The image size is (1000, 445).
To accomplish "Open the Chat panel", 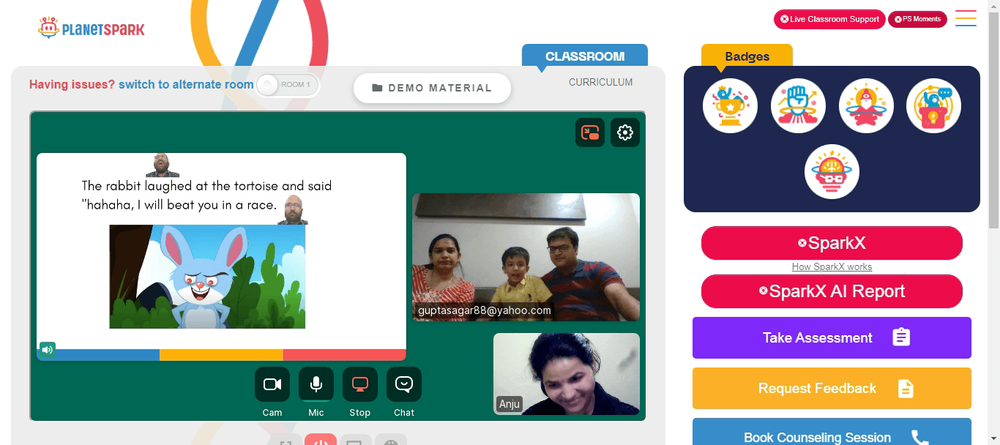I will (x=404, y=384).
